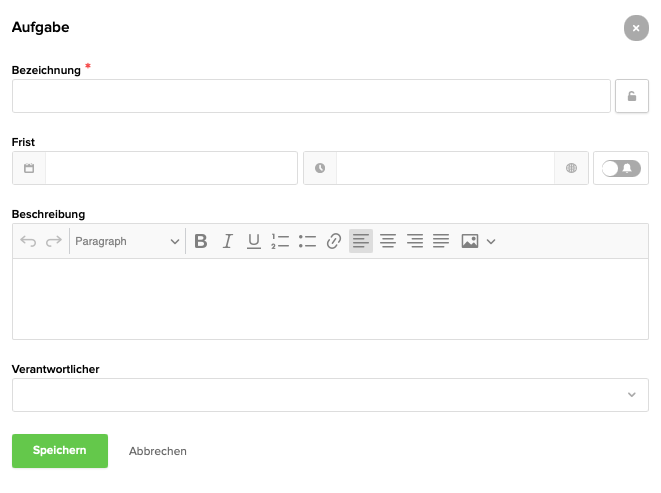The image size is (661, 493).
Task: Toggle the reminder bell switch
Action: (x=621, y=168)
